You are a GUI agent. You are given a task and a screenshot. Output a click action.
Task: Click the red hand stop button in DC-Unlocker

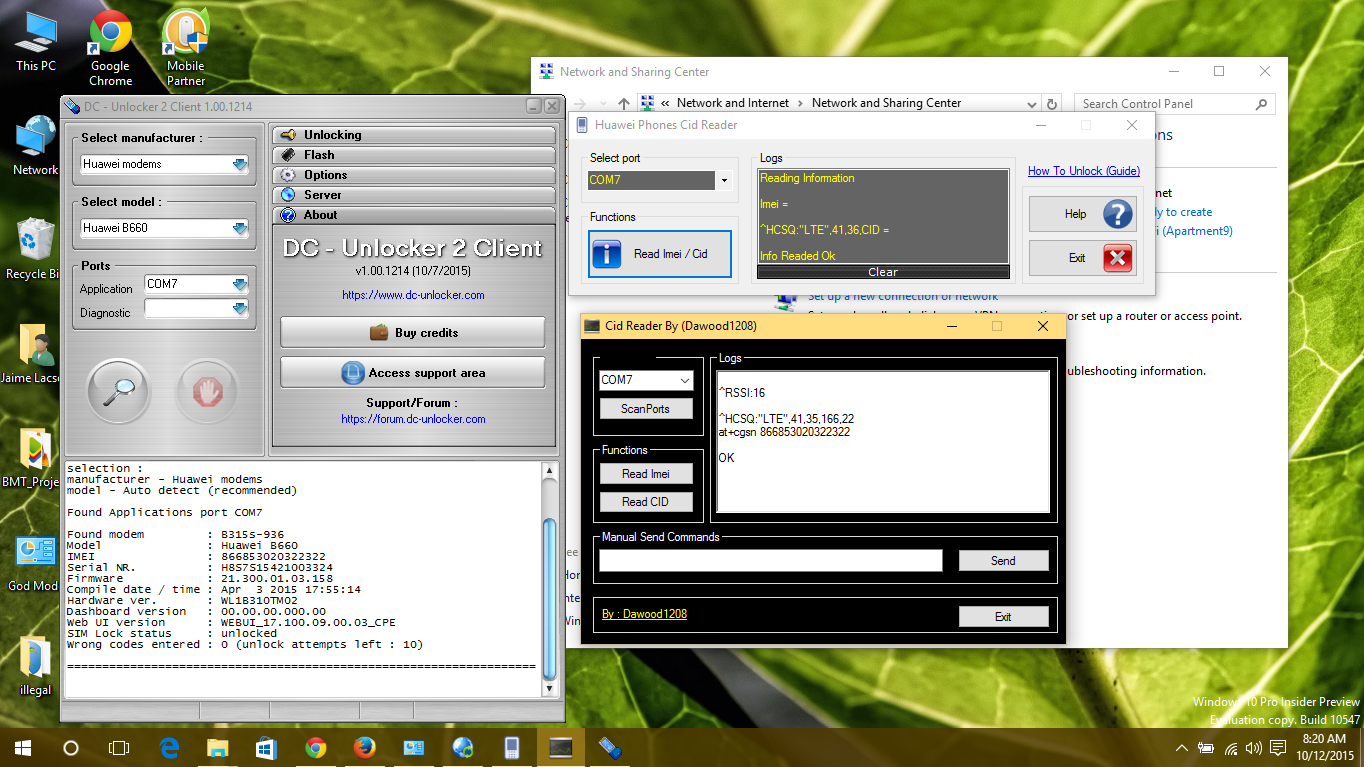pyautogui.click(x=207, y=391)
